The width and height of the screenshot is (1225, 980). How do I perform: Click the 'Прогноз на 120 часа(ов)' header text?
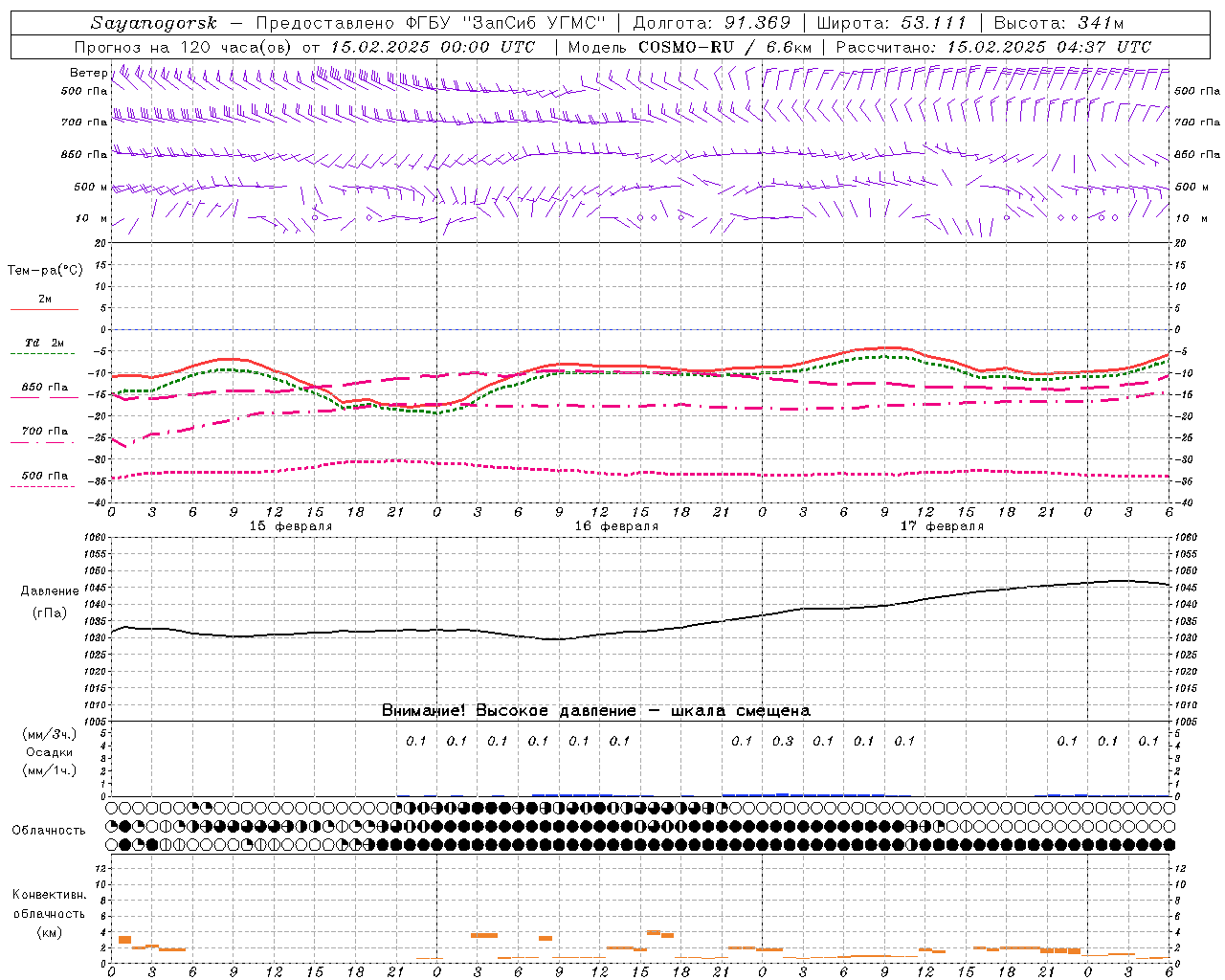(x=184, y=47)
